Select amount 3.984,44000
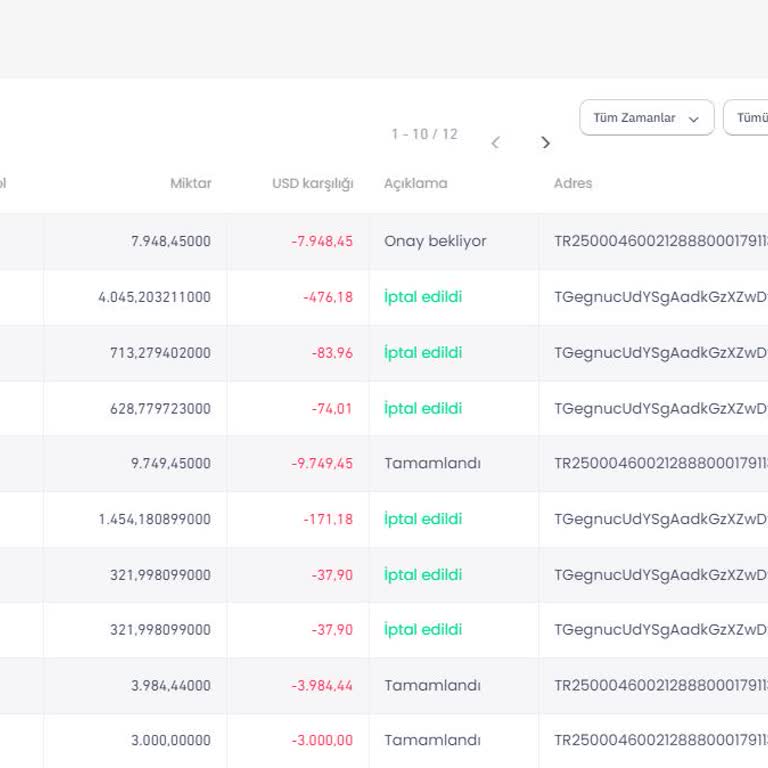This screenshot has width=768, height=768. tap(171, 686)
